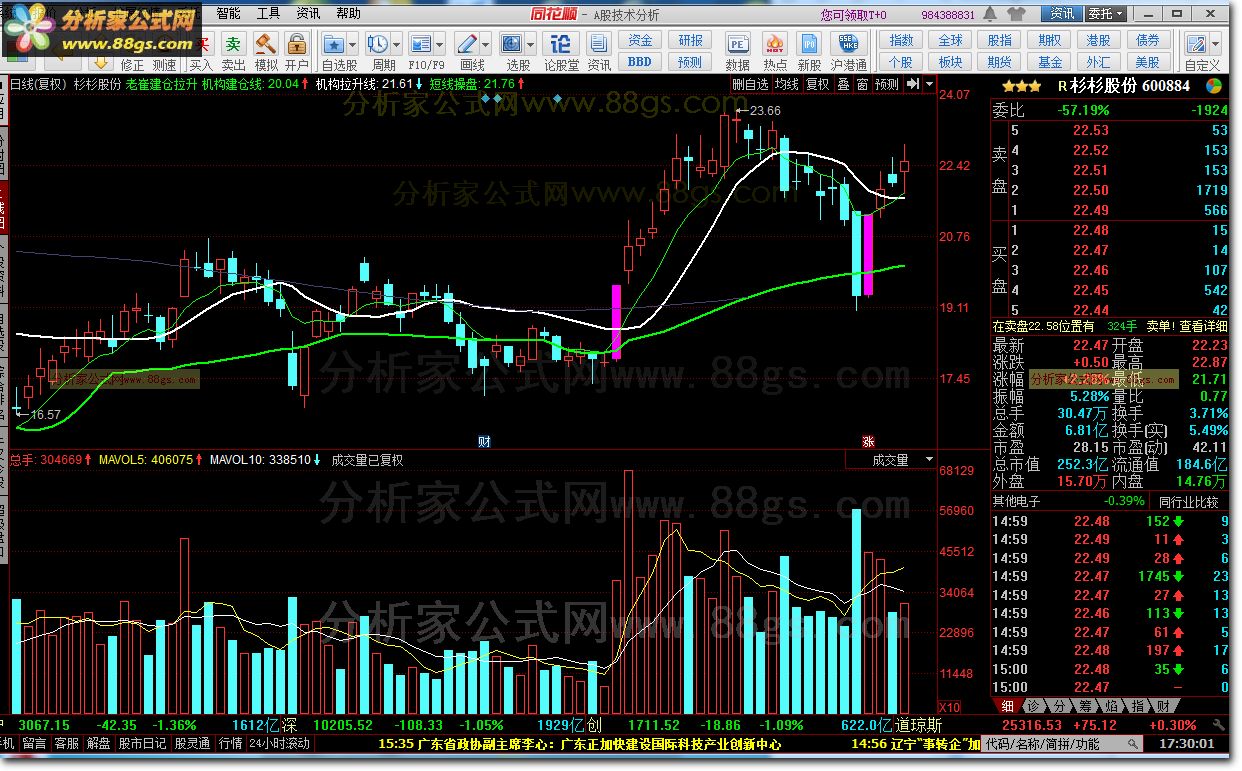Click the 指数 button
1242x771 pixels.
[x=901, y=41]
